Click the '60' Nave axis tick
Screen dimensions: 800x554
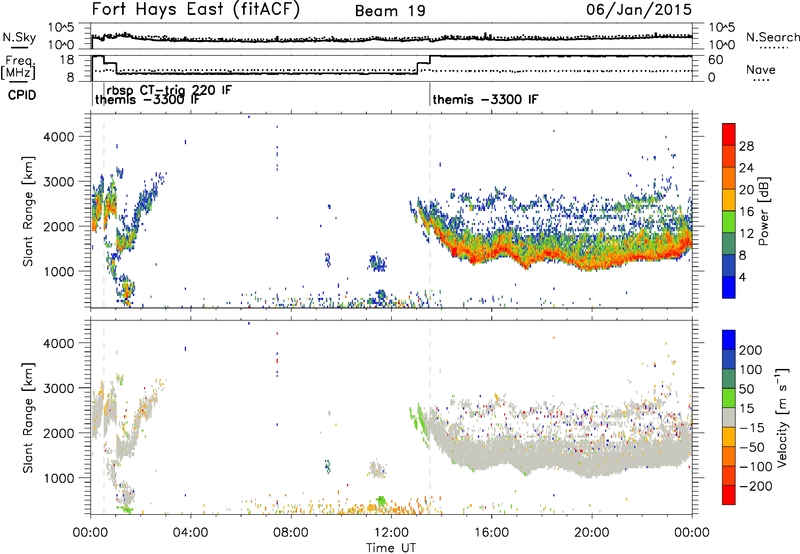pos(716,60)
